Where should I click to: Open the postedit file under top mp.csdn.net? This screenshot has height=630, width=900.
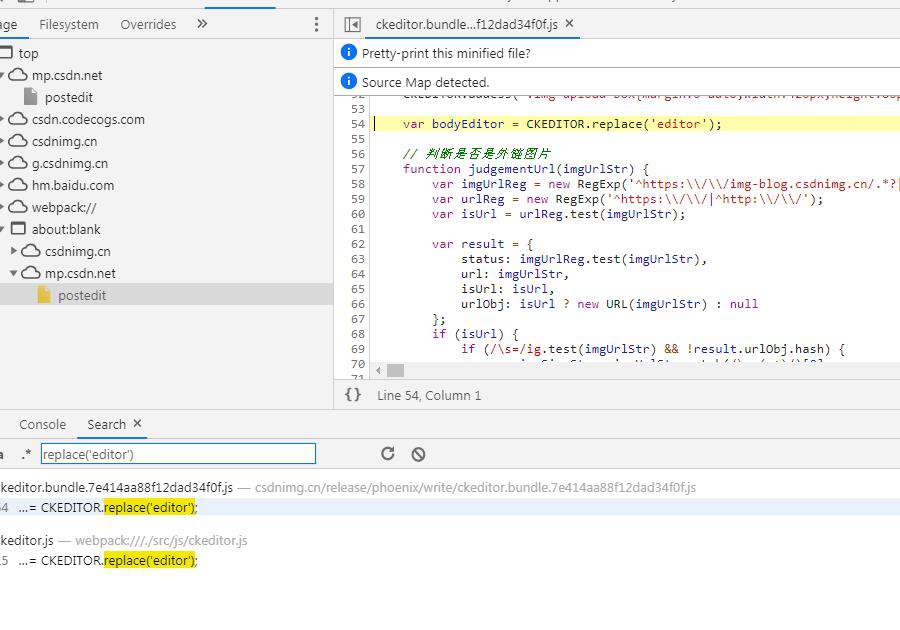(x=69, y=98)
